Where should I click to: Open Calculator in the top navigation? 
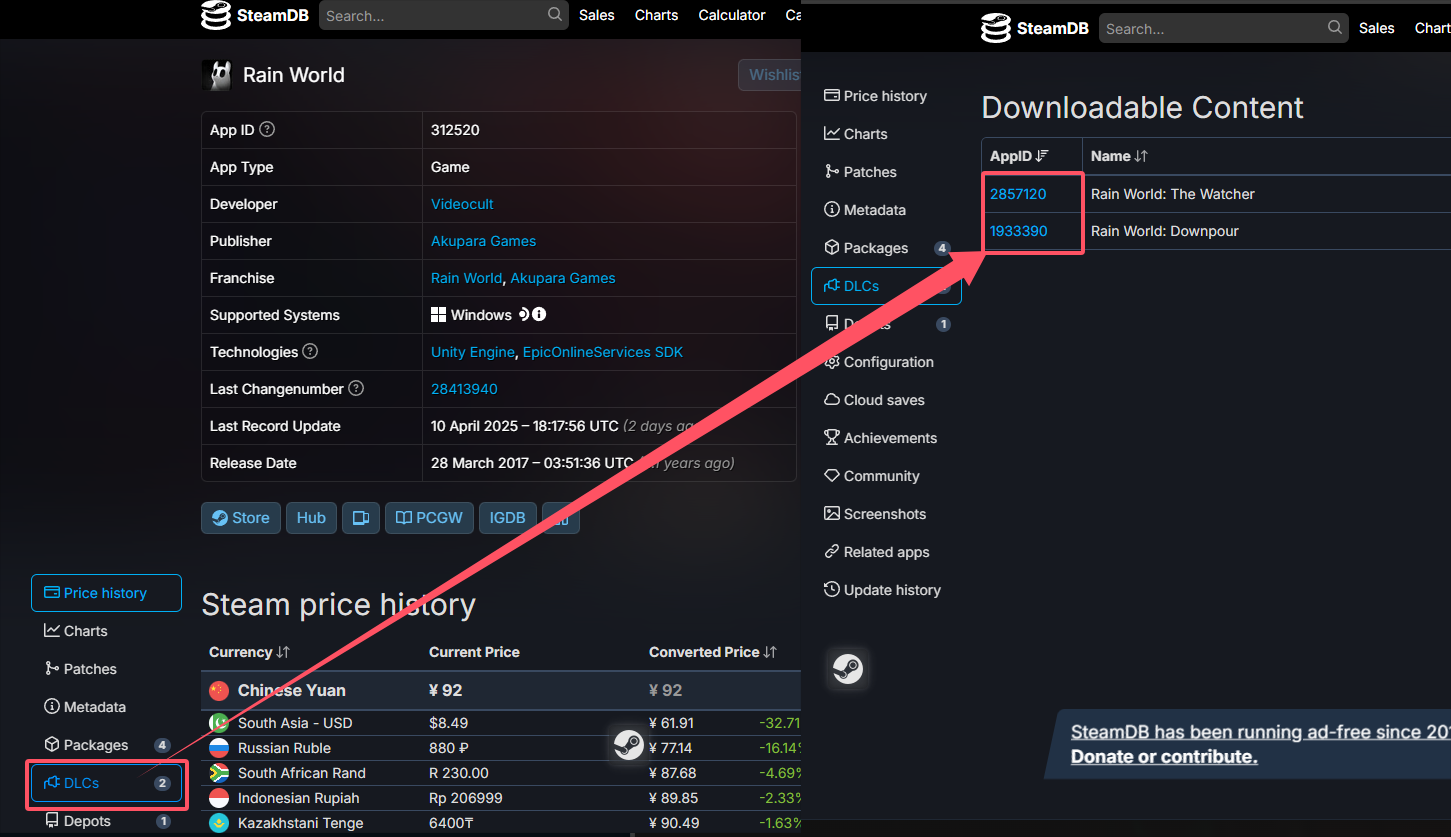[x=732, y=15]
